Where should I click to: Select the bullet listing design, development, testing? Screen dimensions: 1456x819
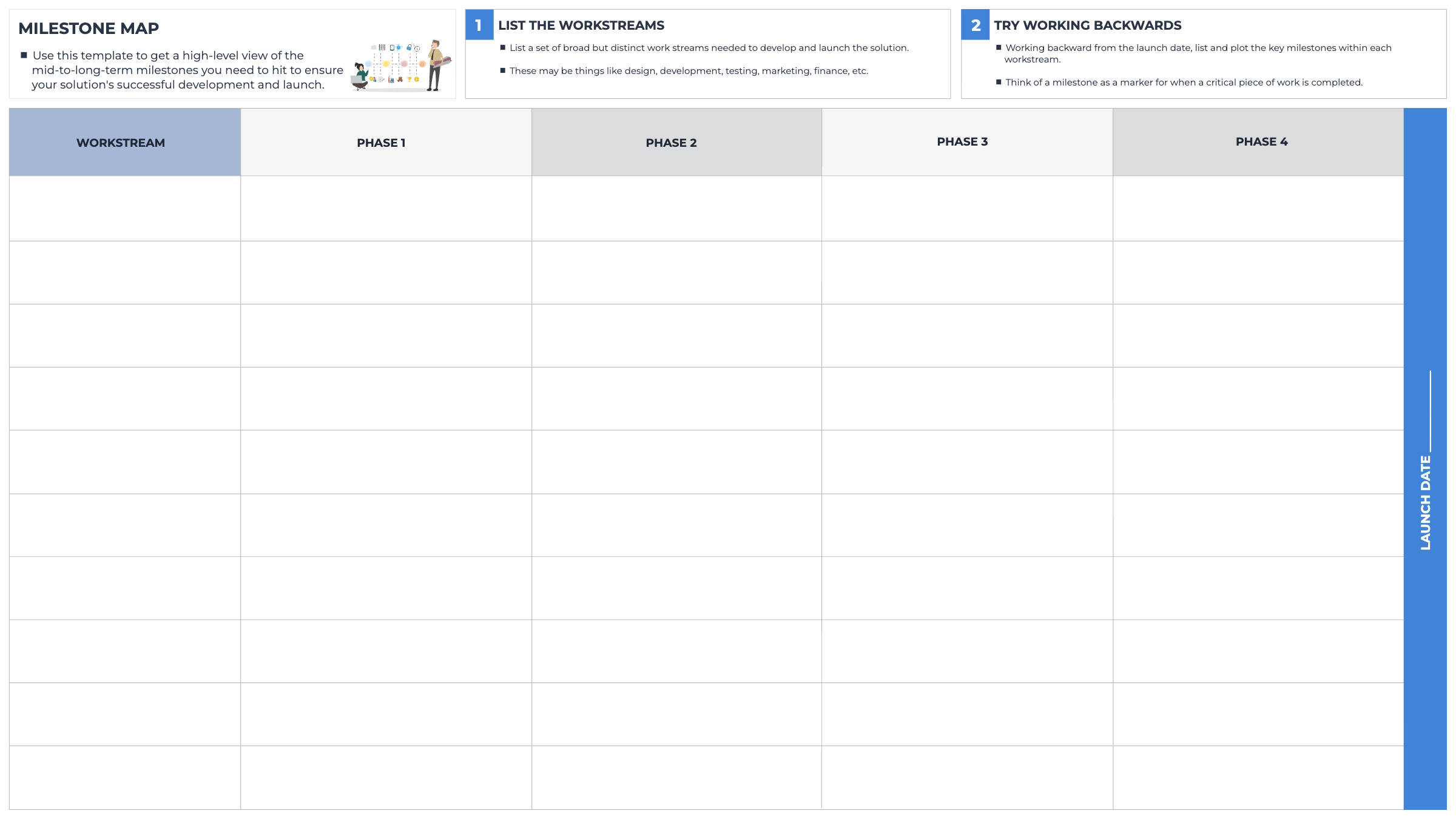click(684, 71)
